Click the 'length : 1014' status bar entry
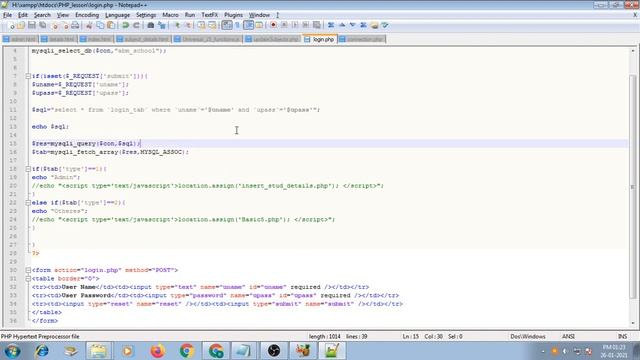This screenshot has height=360, width=640. [x=324, y=337]
